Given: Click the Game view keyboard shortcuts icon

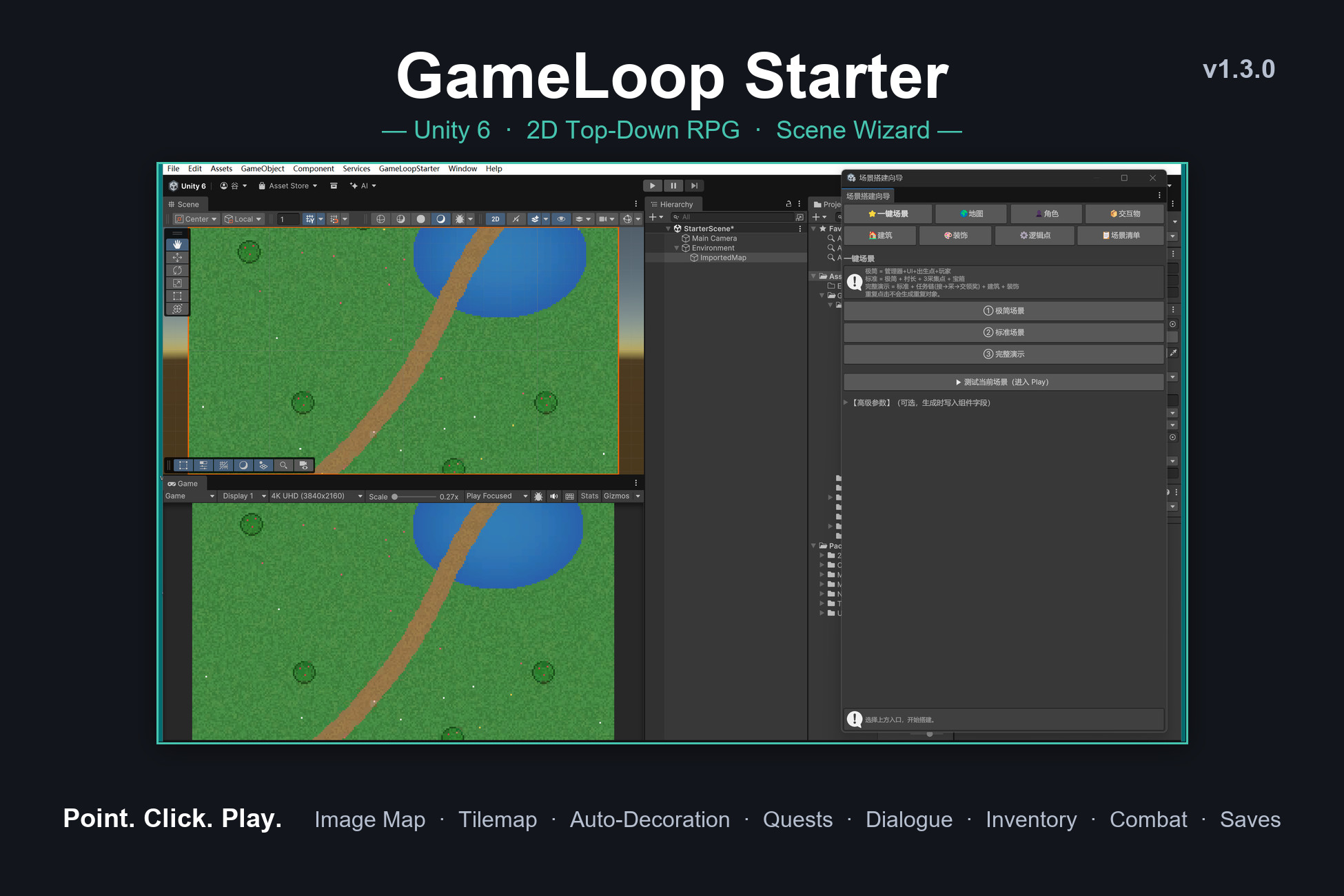Looking at the screenshot, I should [x=569, y=496].
